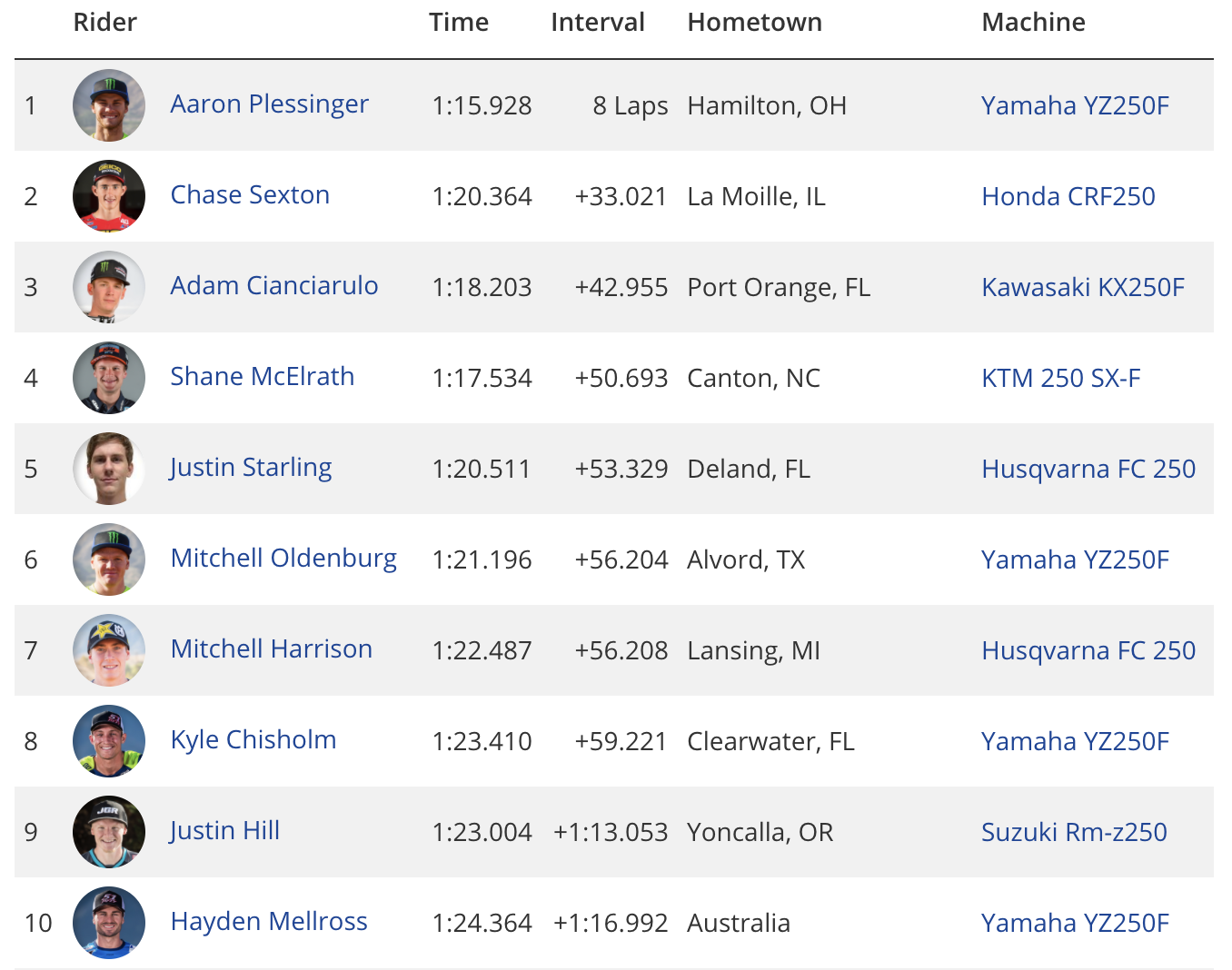The width and height of the screenshot is (1232, 970).
Task: Open Justin Starling's profile link
Action: click(x=251, y=468)
